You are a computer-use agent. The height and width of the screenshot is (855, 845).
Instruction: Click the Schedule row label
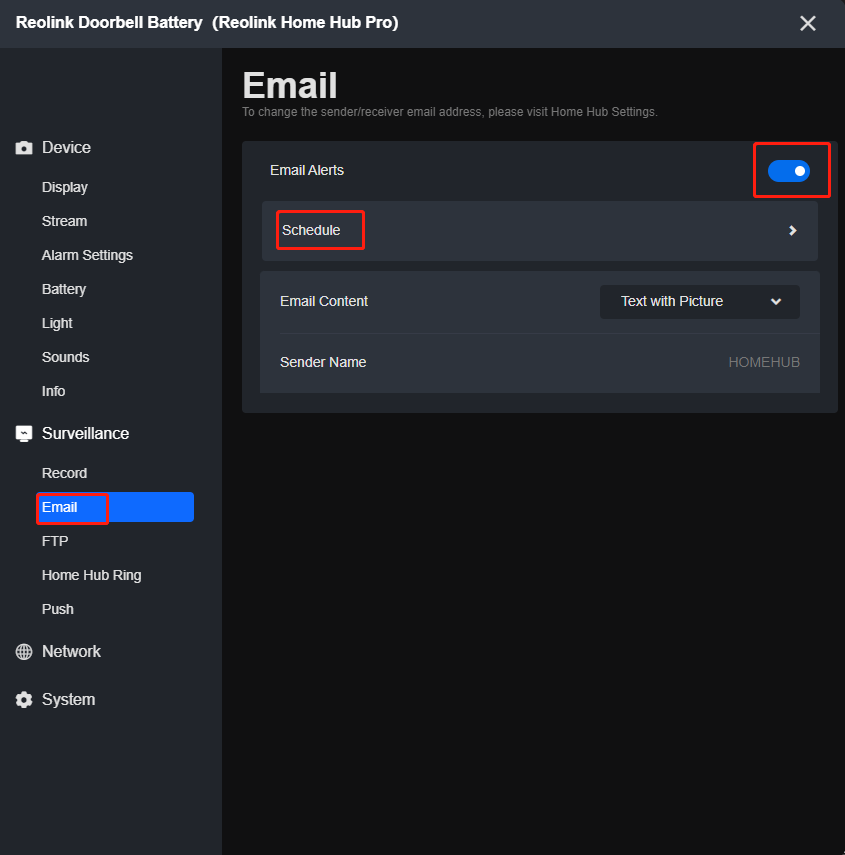(x=311, y=230)
